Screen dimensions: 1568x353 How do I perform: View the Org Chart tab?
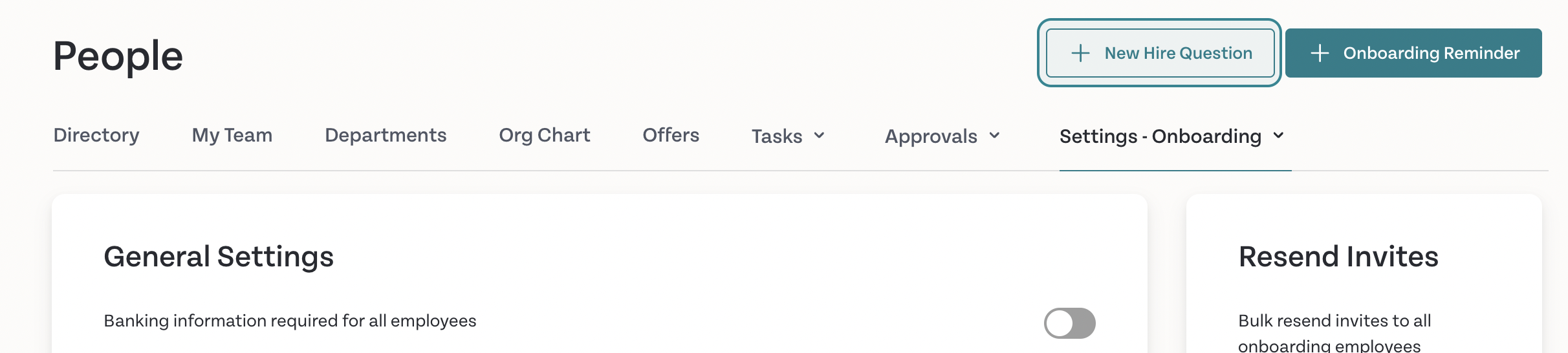545,135
